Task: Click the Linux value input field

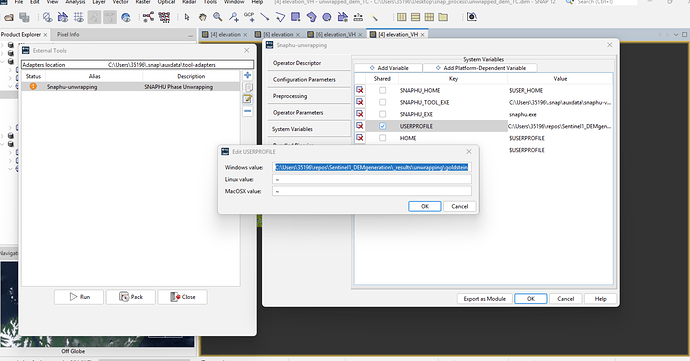Action: coord(372,179)
